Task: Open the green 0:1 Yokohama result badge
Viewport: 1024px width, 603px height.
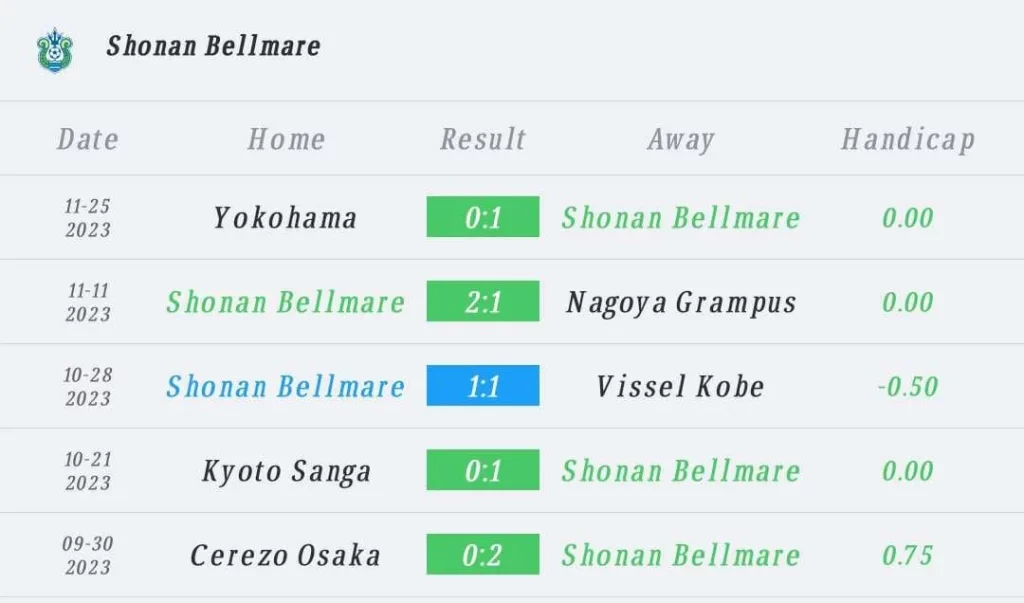Action: click(x=483, y=217)
